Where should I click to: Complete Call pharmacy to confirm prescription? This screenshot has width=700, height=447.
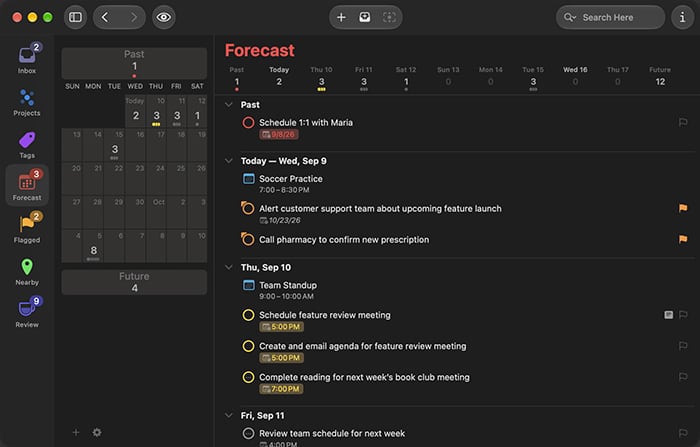[x=248, y=239]
